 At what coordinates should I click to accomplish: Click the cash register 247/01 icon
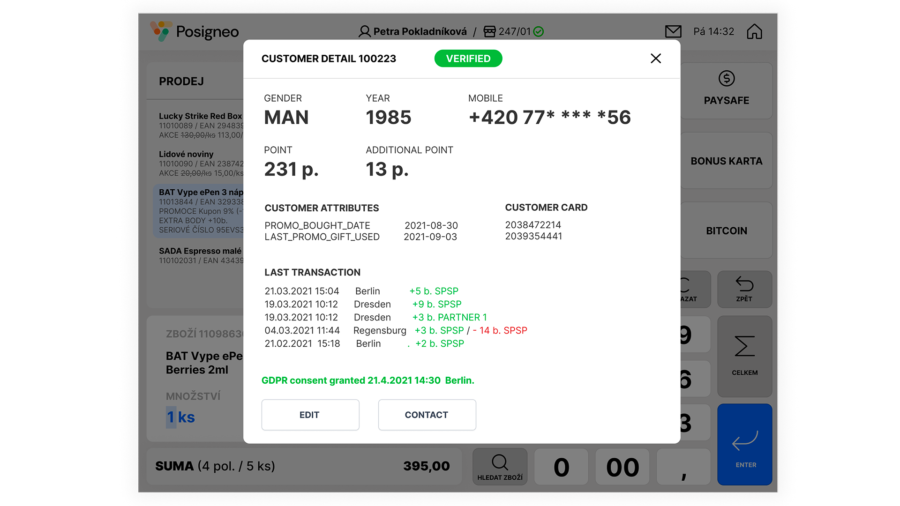(489, 32)
